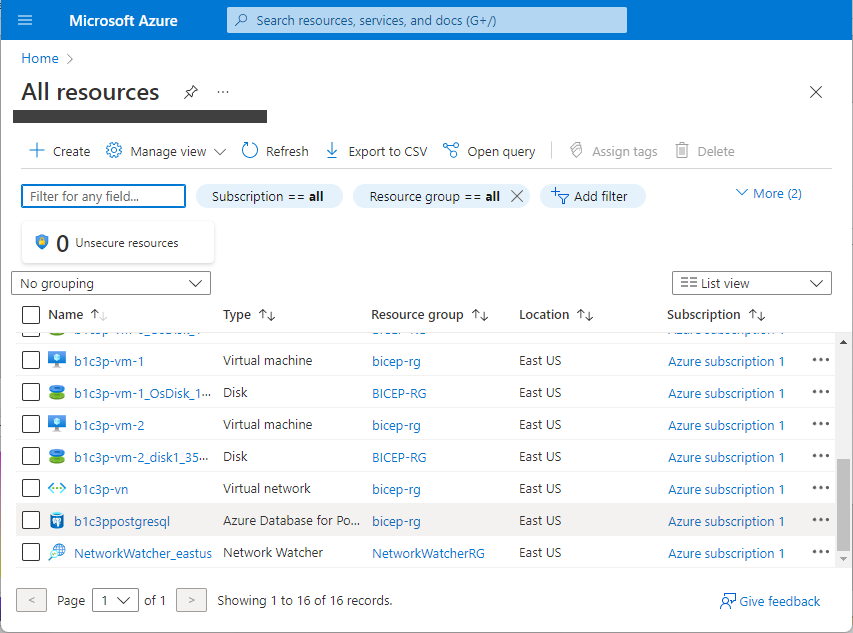853x633 pixels.
Task: Click the b1c3p-vn virtual network icon
Action: point(57,488)
